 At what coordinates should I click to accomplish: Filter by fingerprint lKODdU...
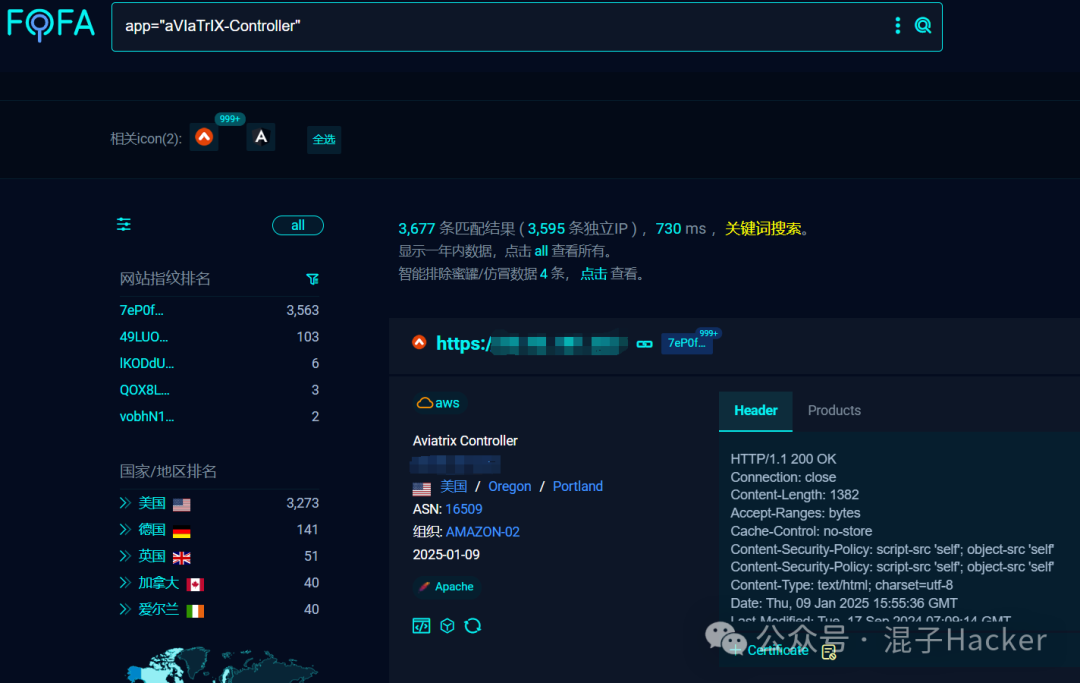tap(147, 364)
